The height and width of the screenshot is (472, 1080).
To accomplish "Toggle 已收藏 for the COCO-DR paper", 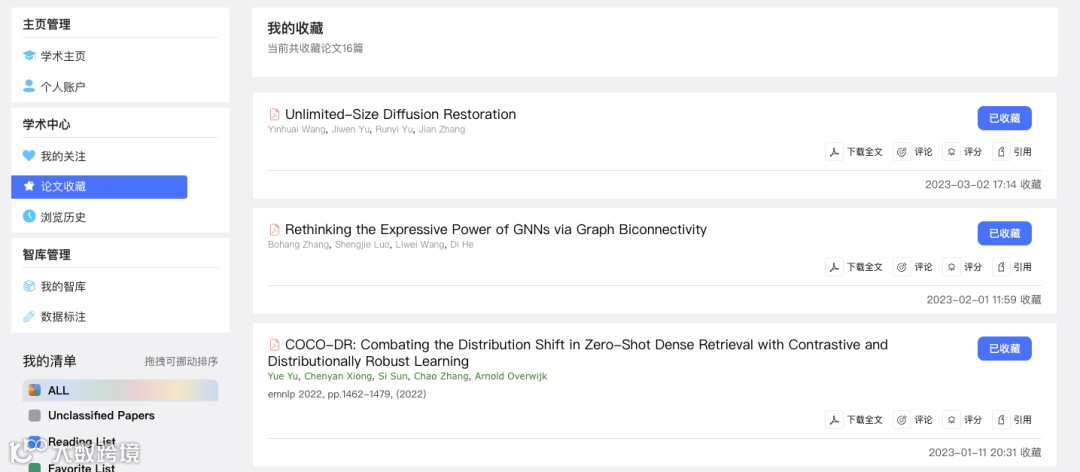I will point(1004,348).
